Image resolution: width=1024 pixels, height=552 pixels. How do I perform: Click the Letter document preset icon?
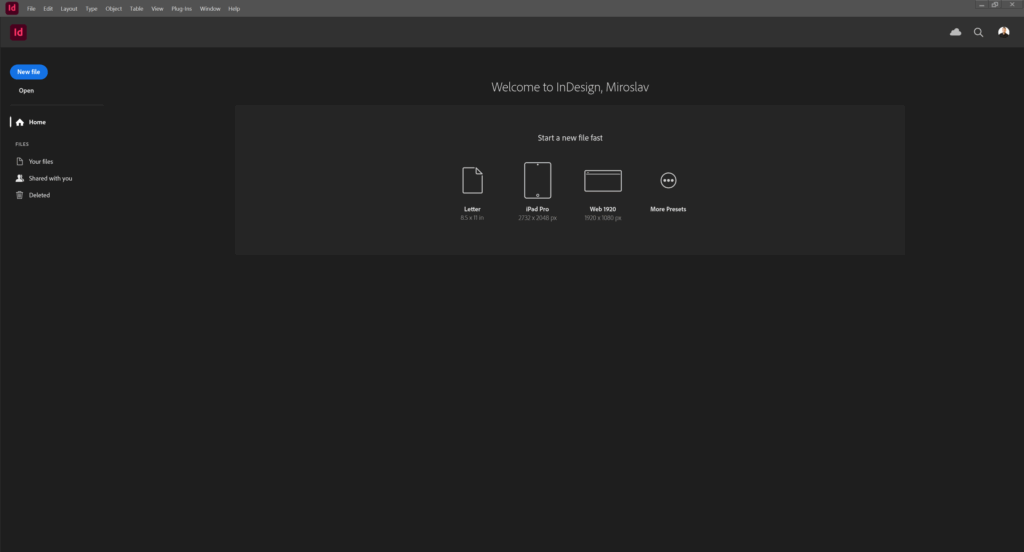pyautogui.click(x=472, y=180)
